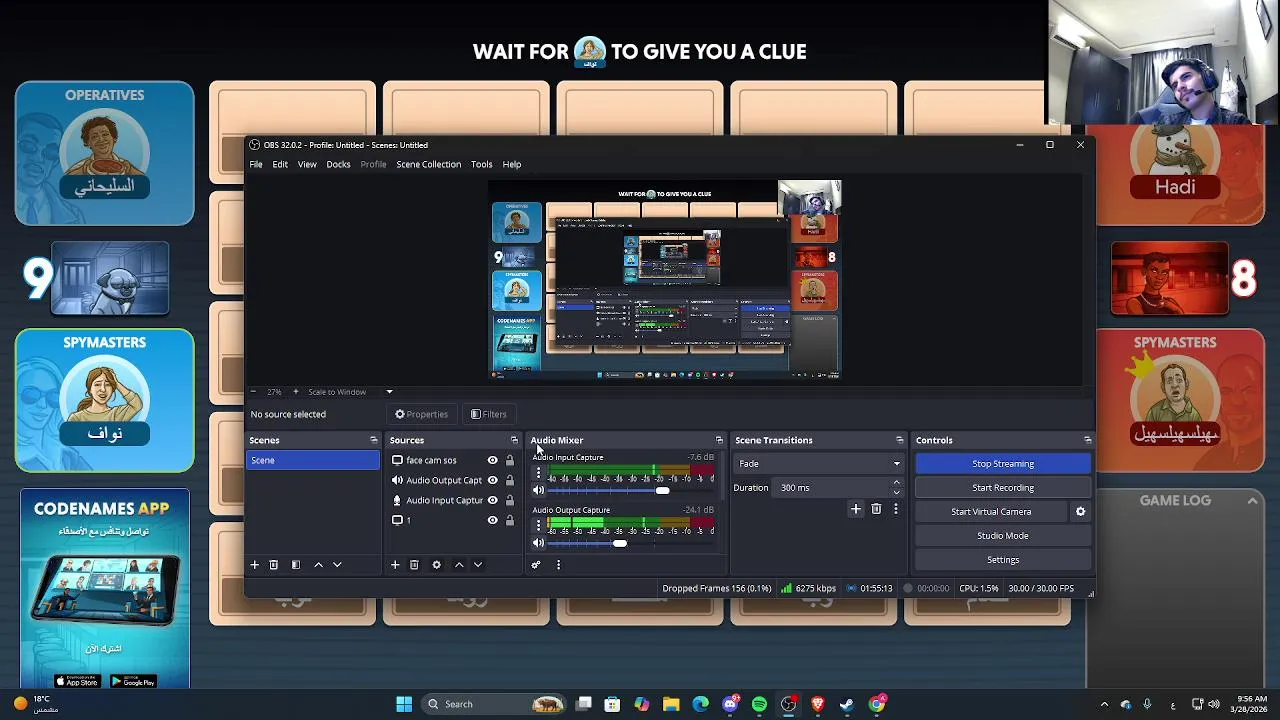The width and height of the screenshot is (1280, 720).
Task: Open the Fade transition dropdown
Action: tap(819, 464)
